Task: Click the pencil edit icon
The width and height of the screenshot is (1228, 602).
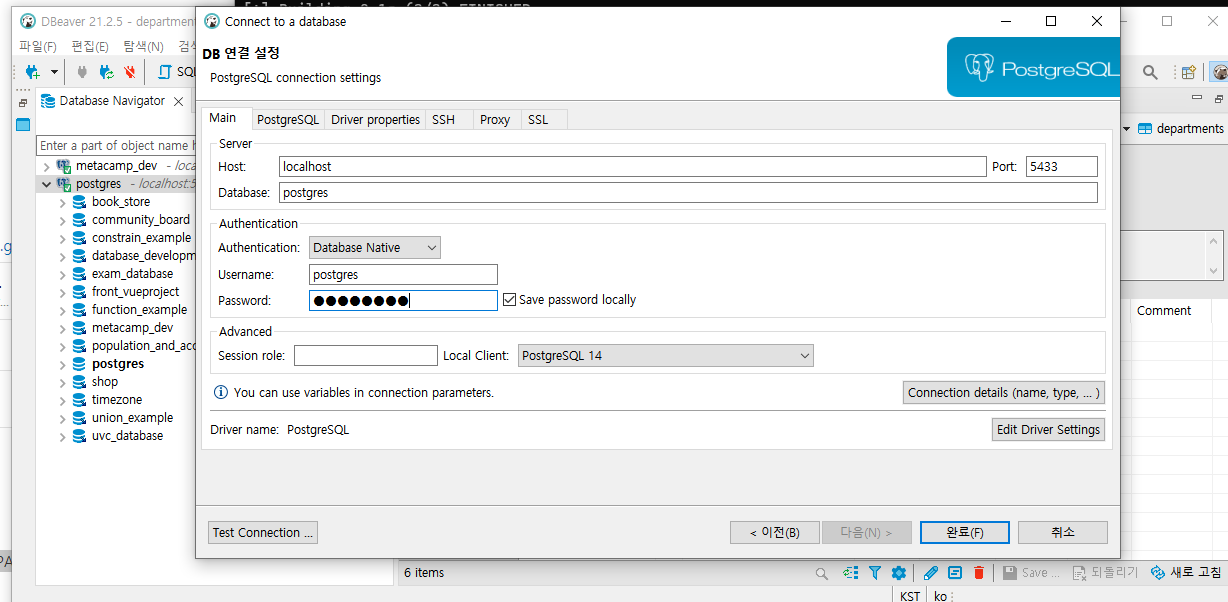Action: tap(931, 573)
